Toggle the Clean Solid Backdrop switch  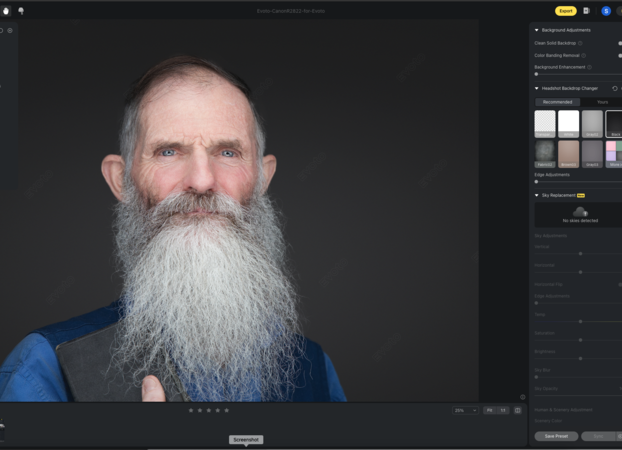coord(620,43)
